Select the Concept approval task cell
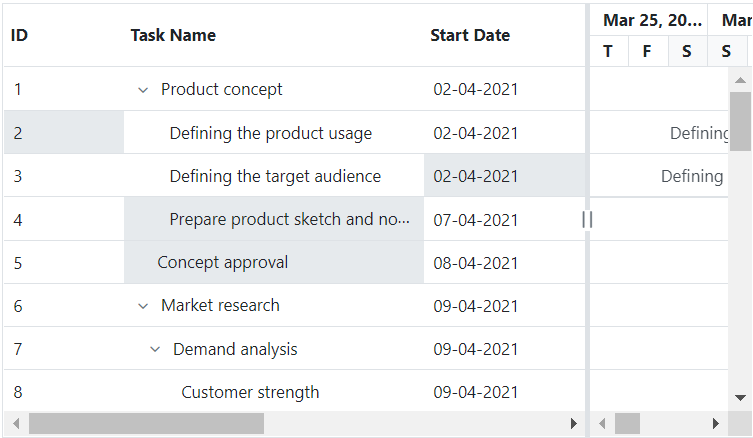Image resolution: width=753 pixels, height=438 pixels. [x=223, y=263]
